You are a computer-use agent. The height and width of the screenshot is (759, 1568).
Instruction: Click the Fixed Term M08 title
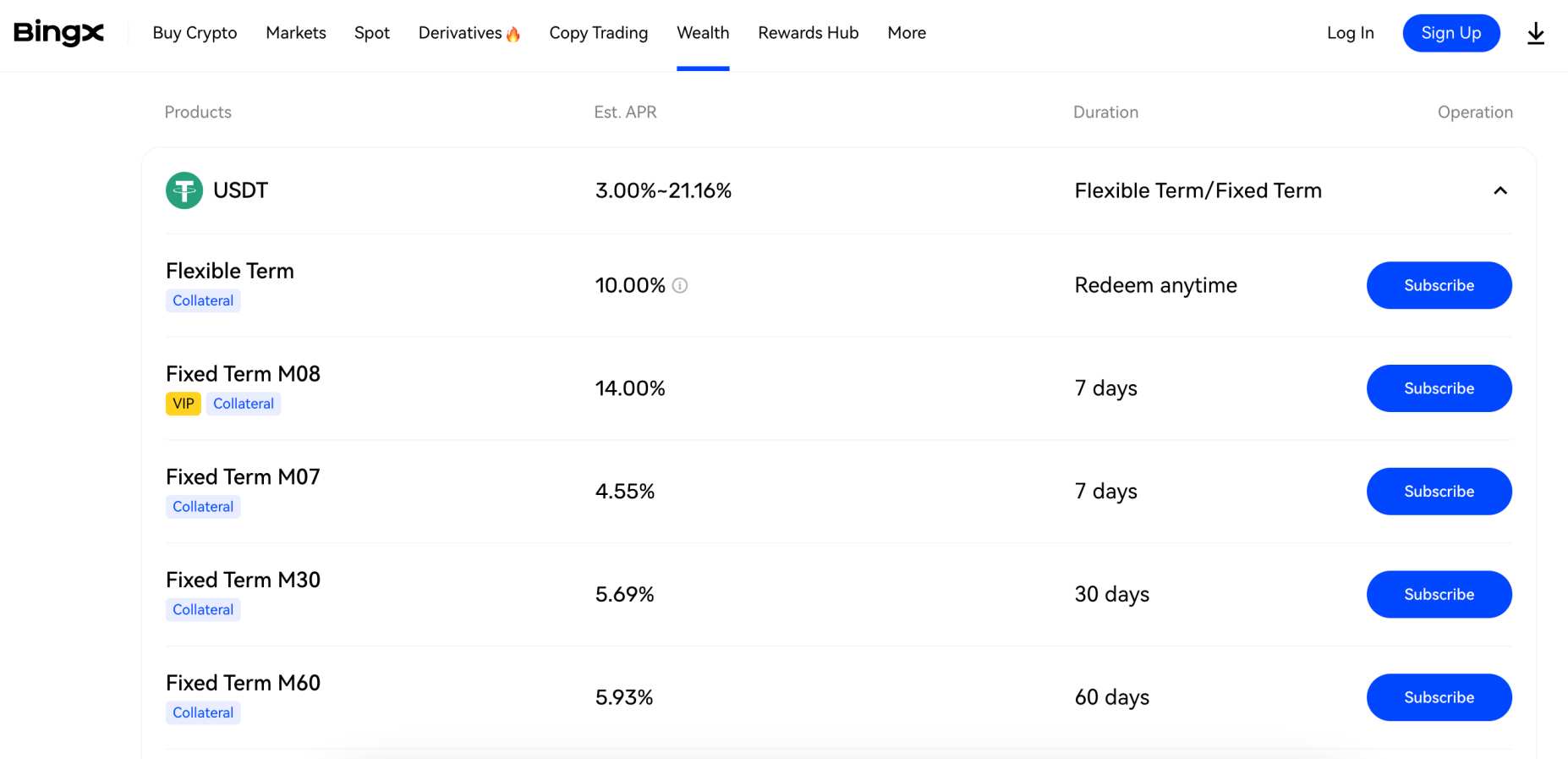click(243, 374)
